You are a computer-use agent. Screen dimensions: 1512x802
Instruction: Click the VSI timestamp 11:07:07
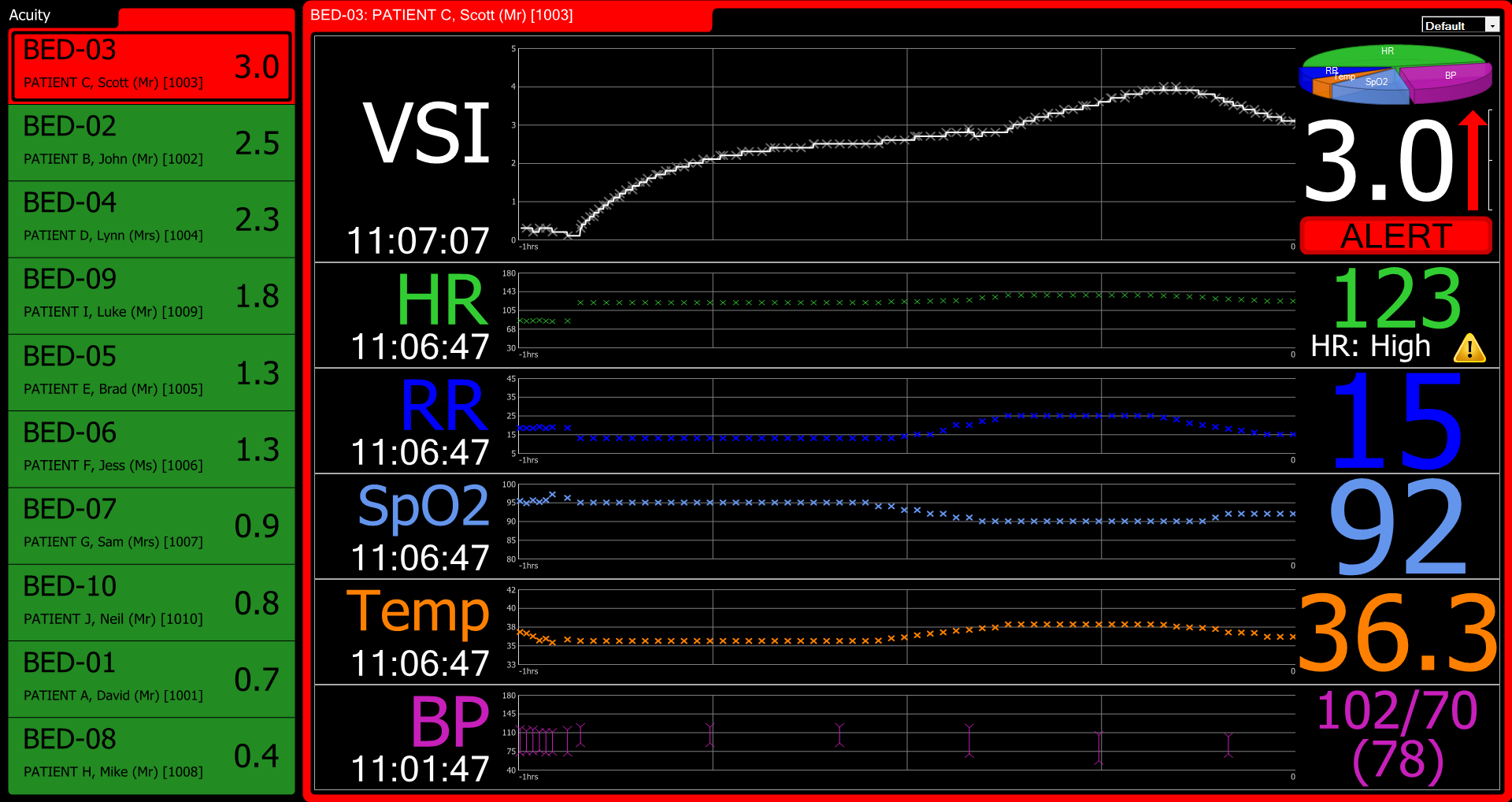coord(418,240)
